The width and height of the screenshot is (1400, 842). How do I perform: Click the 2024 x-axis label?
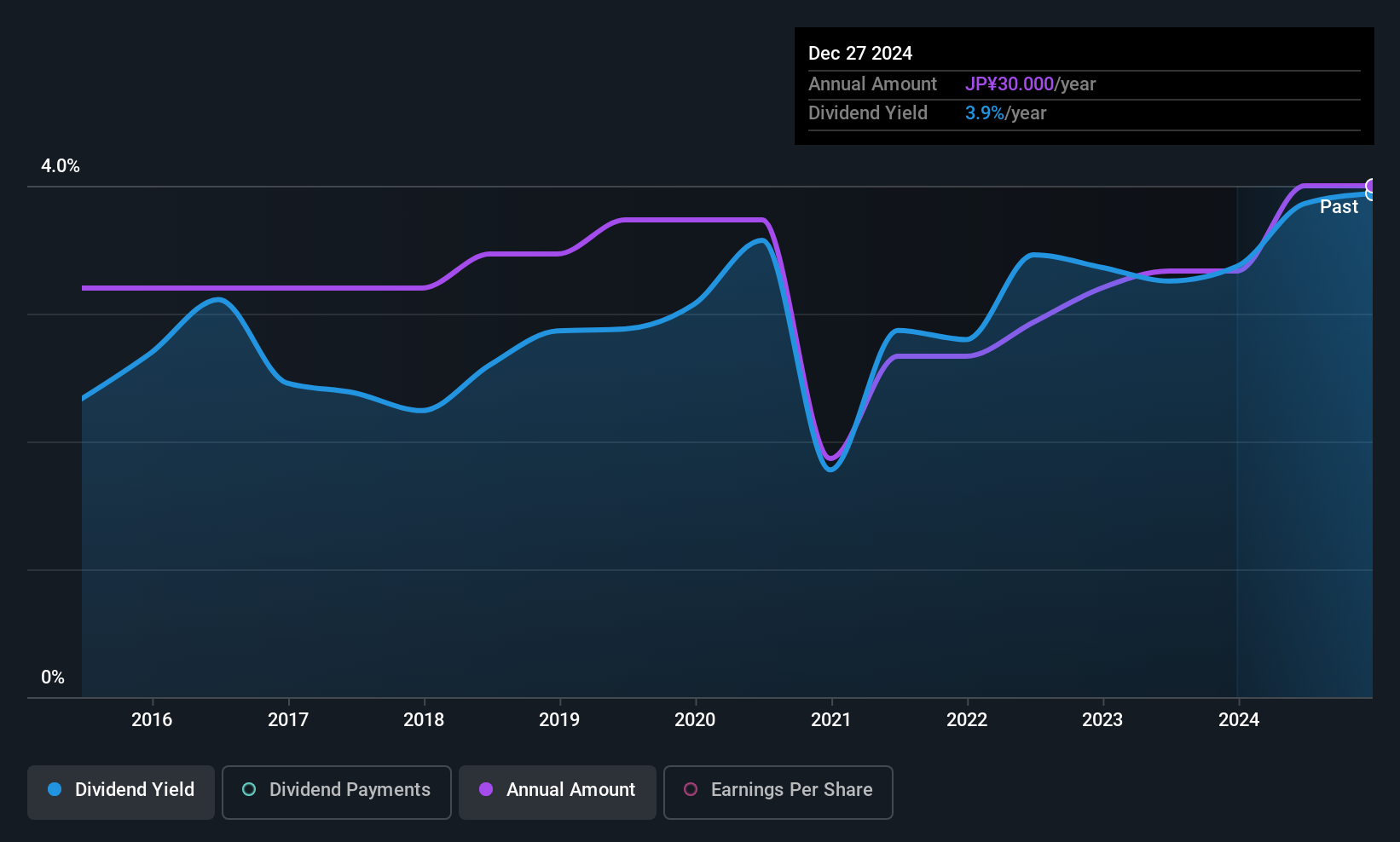pyautogui.click(x=1239, y=719)
